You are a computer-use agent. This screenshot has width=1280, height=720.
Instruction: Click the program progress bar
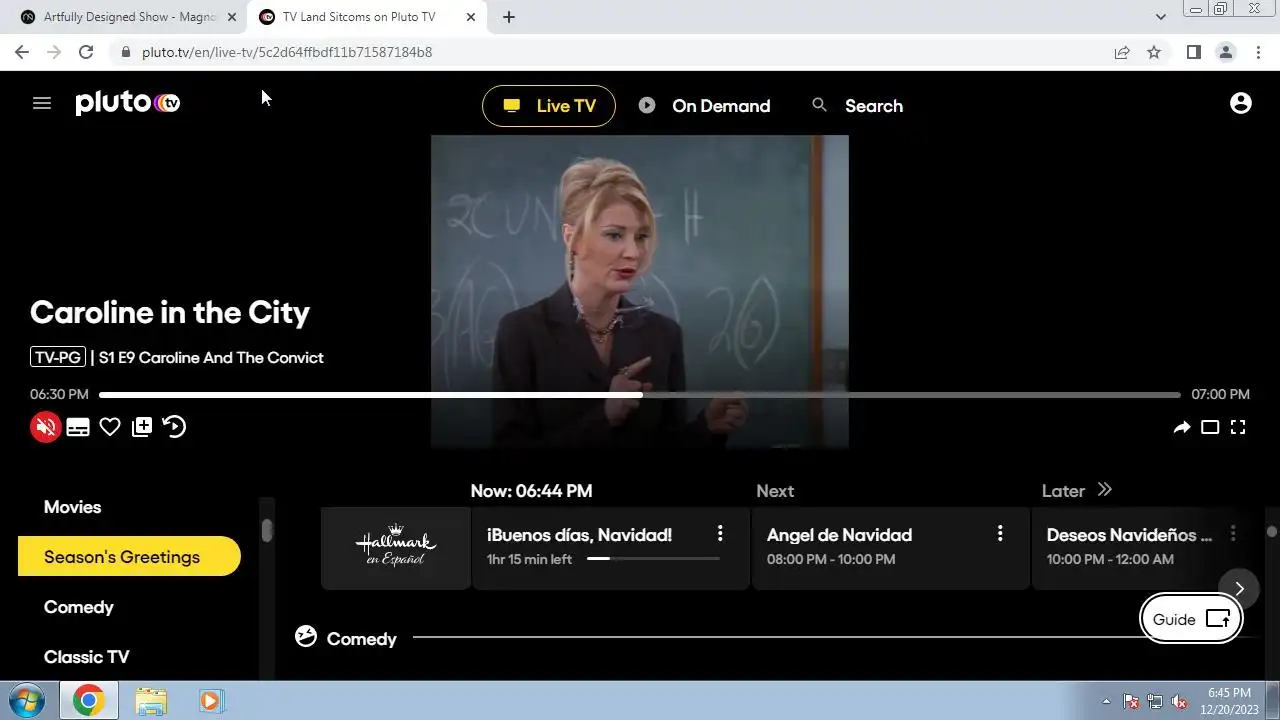point(640,395)
